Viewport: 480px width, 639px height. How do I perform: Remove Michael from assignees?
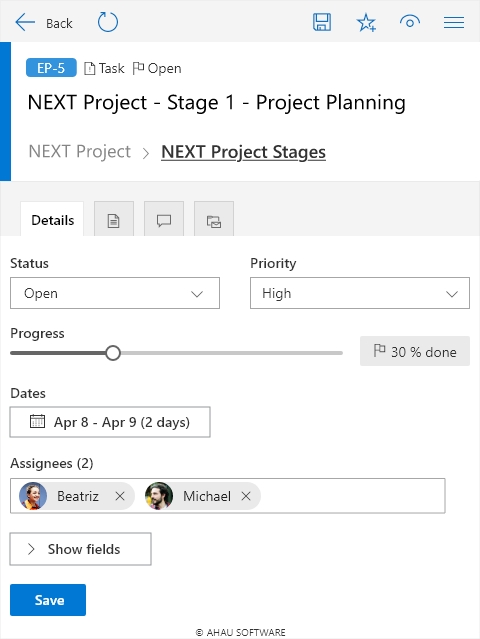pyautogui.click(x=246, y=496)
